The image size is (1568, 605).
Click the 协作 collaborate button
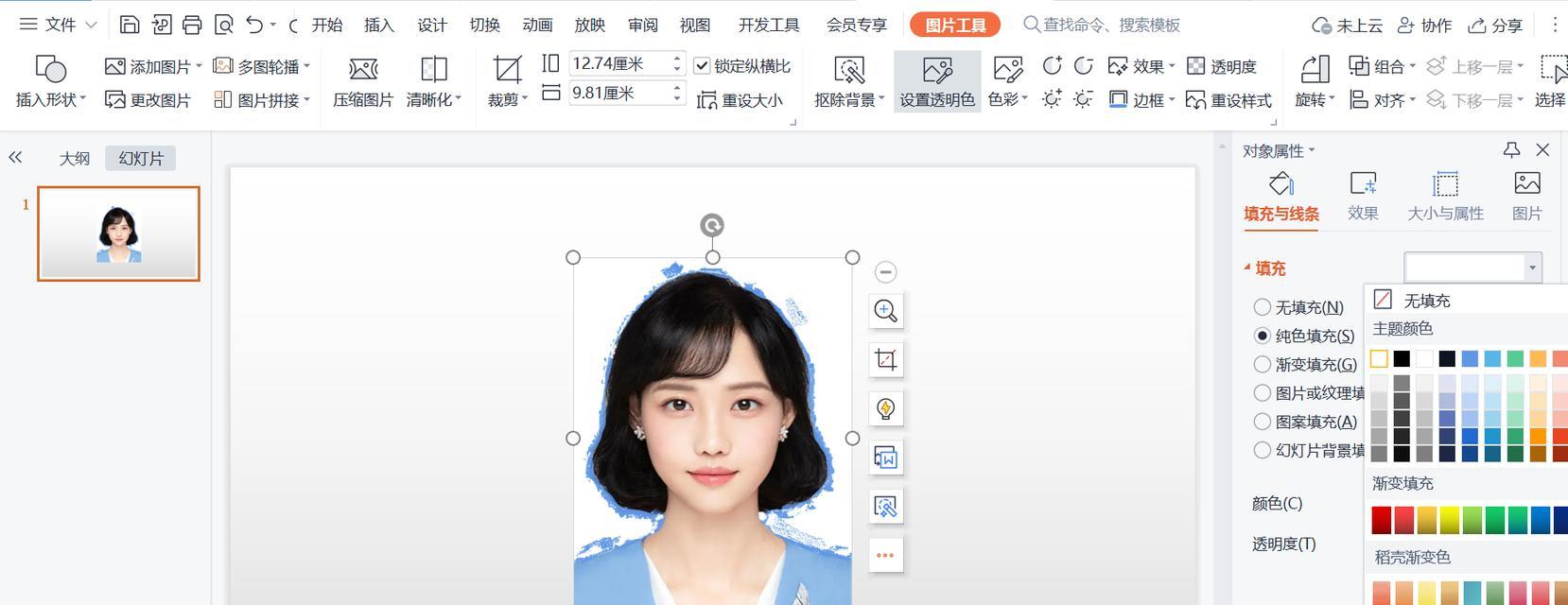[1424, 25]
